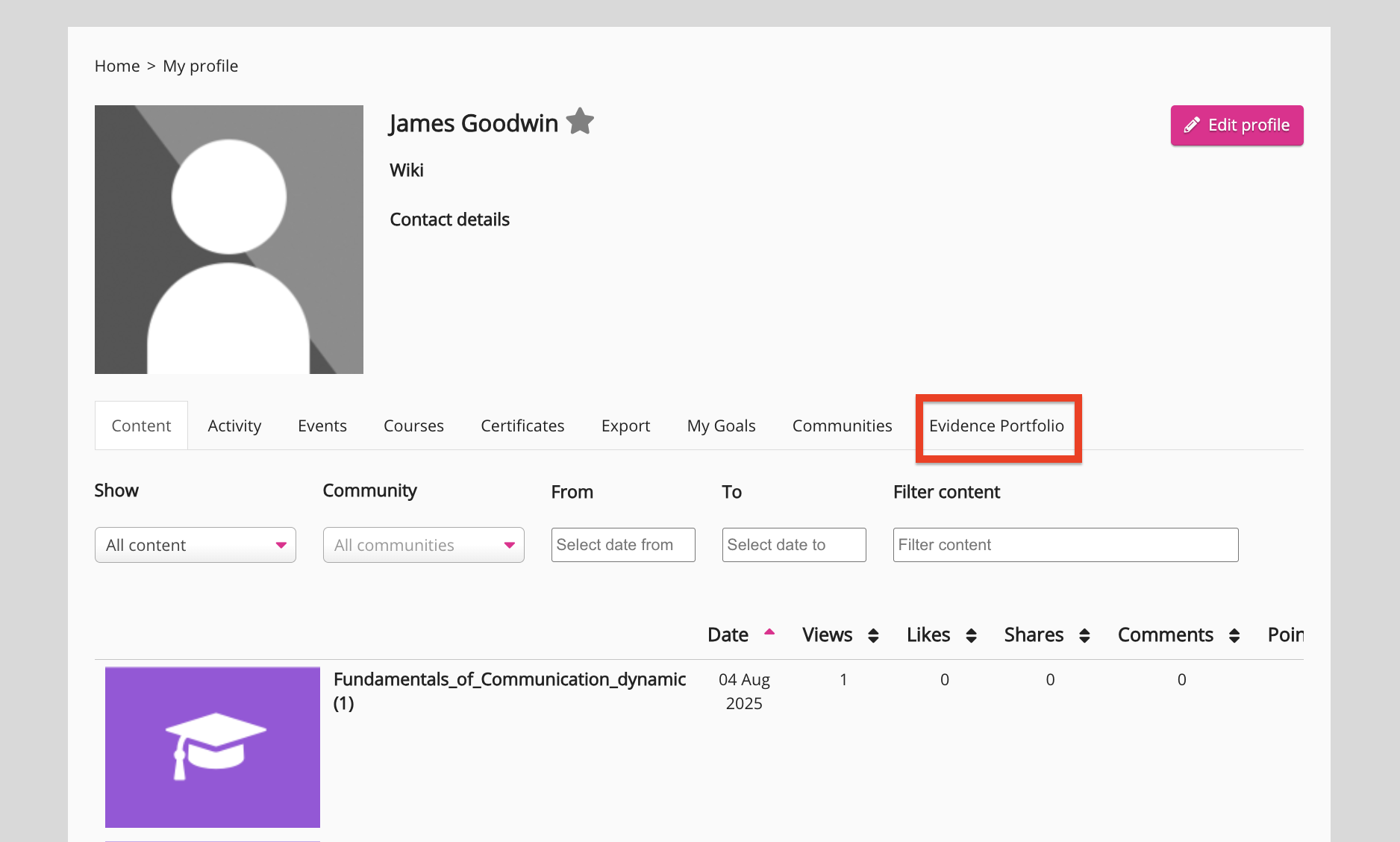Click the star icon next to James Goodwin
Screen dimensions: 1400x842
pos(581,121)
